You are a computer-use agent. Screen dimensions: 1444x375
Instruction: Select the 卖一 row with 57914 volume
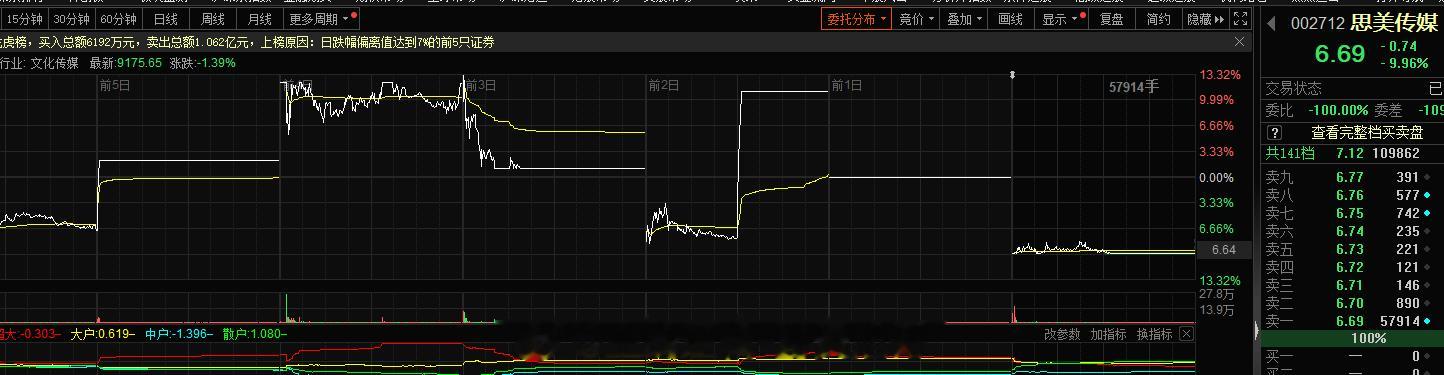(x=1351, y=321)
